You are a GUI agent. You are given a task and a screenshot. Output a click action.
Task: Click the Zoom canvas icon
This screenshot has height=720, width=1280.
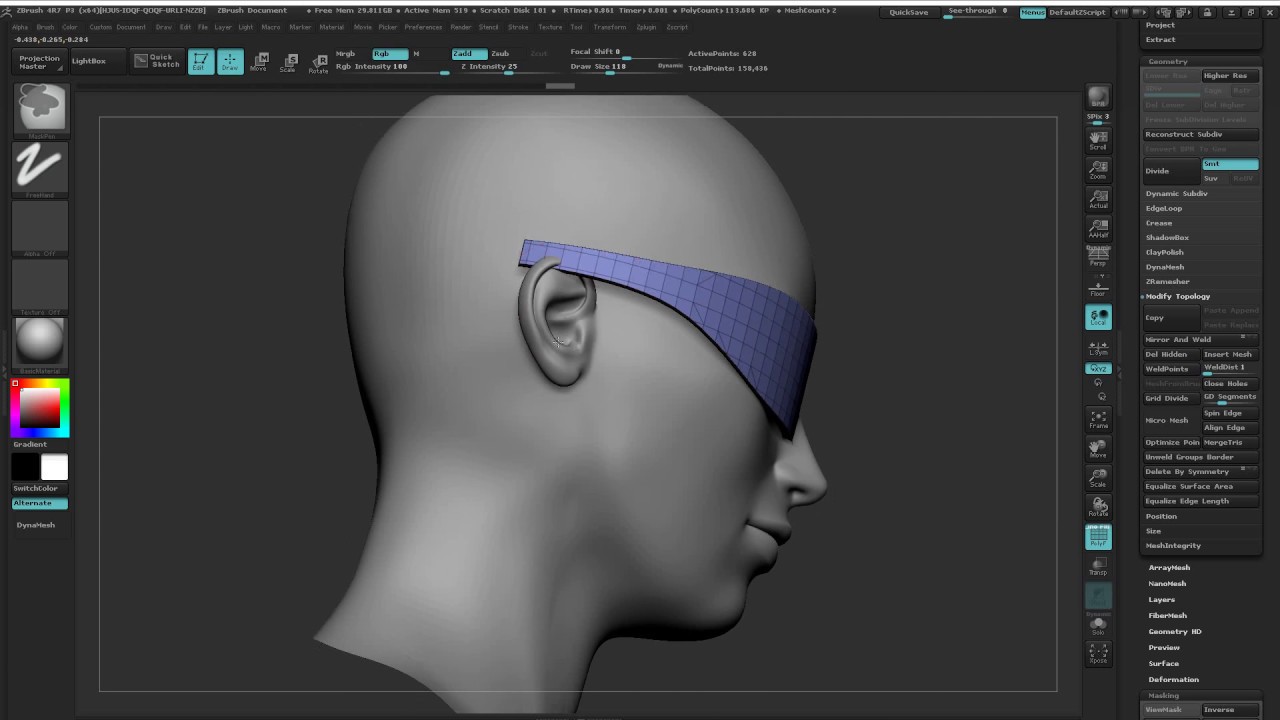[x=1098, y=169]
